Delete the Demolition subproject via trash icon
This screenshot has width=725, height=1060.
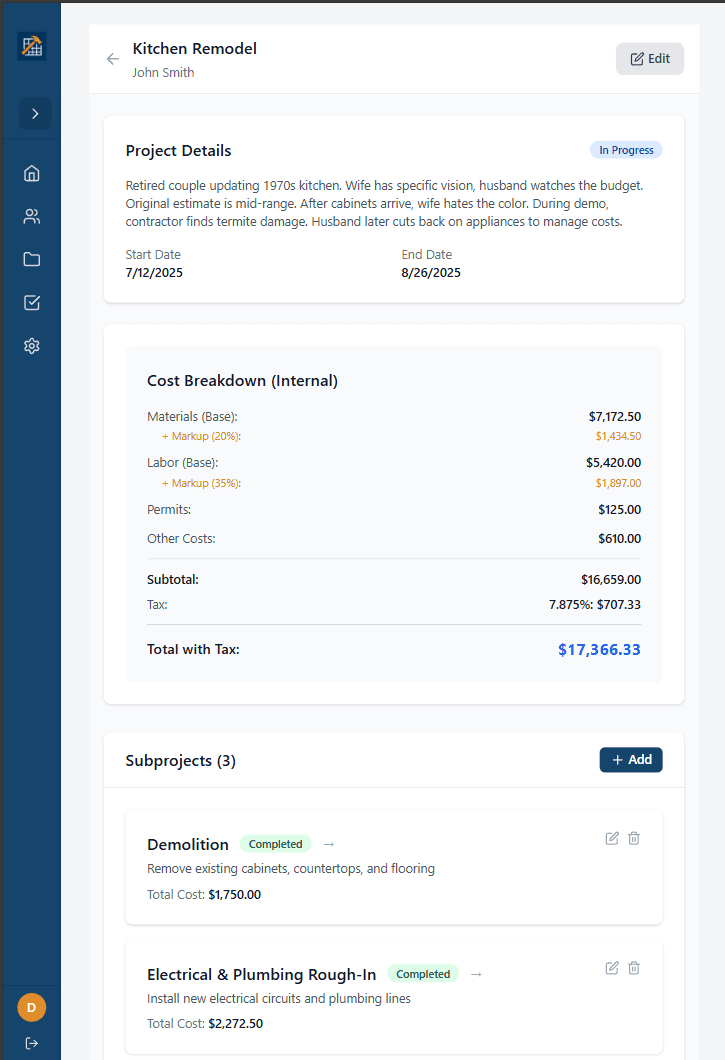(634, 838)
